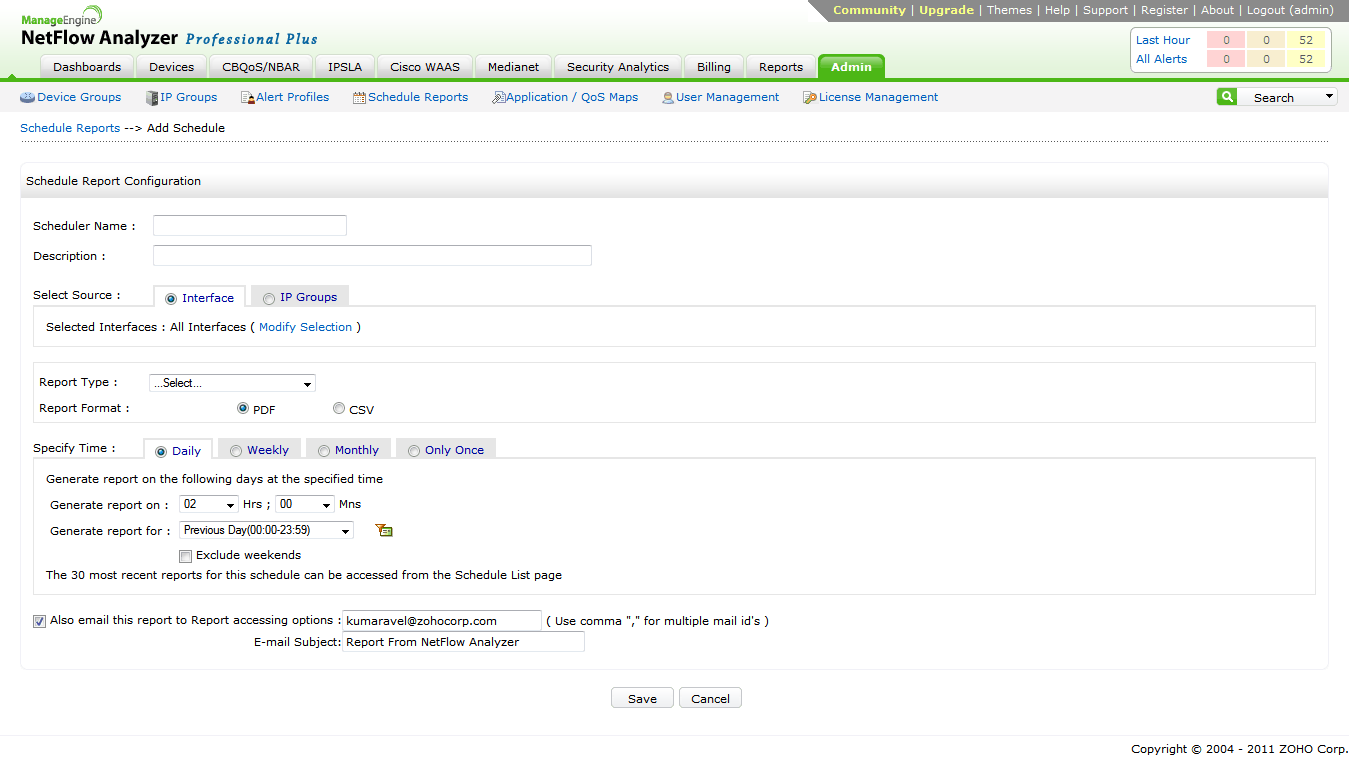The width and height of the screenshot is (1349, 760).
Task: Uncheck Also email this report checkbox
Action: (x=39, y=621)
